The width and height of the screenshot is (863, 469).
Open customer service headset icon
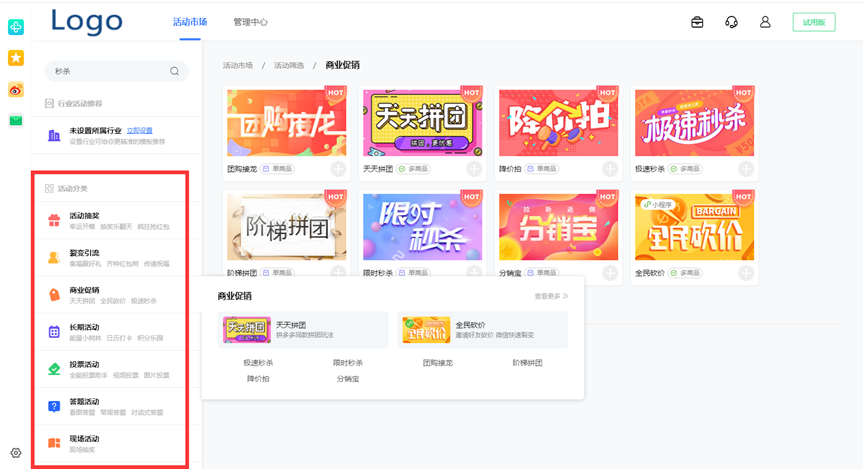coord(731,22)
